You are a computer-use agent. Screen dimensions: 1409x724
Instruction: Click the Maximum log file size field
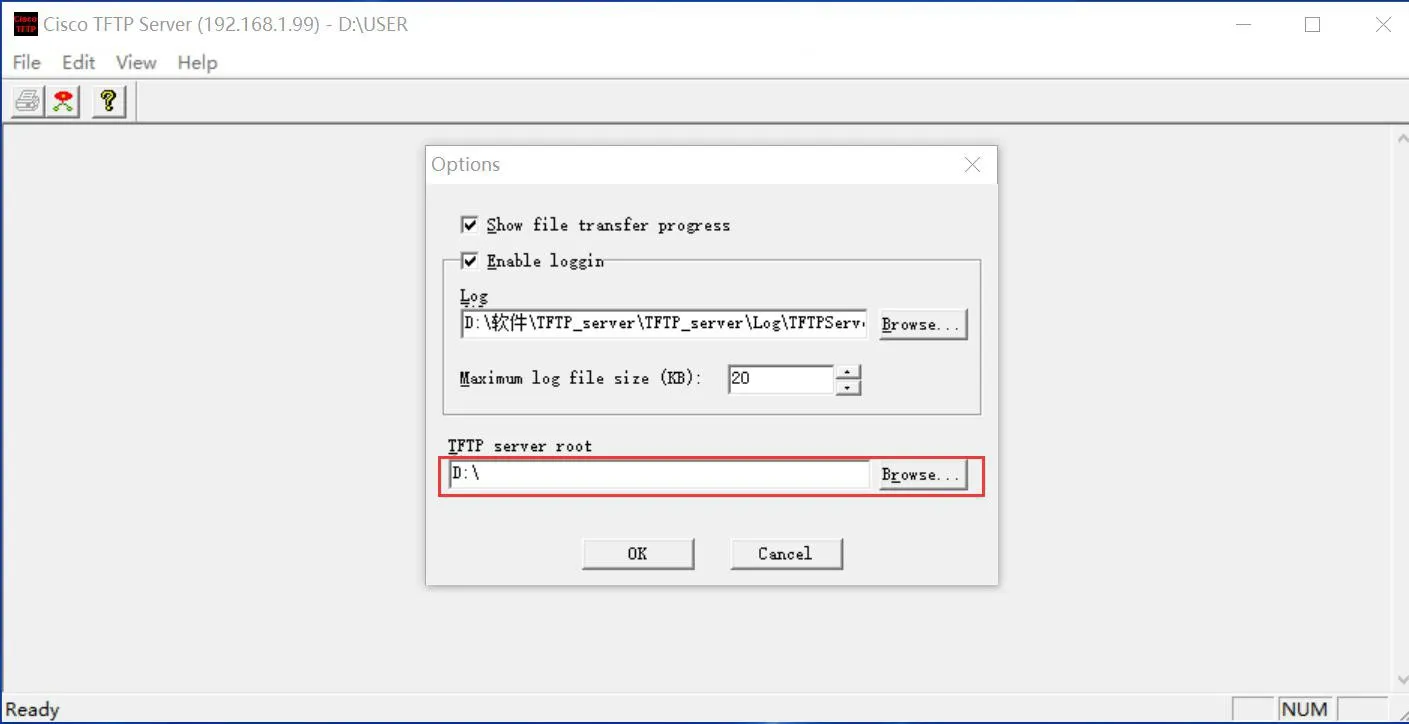(780, 379)
